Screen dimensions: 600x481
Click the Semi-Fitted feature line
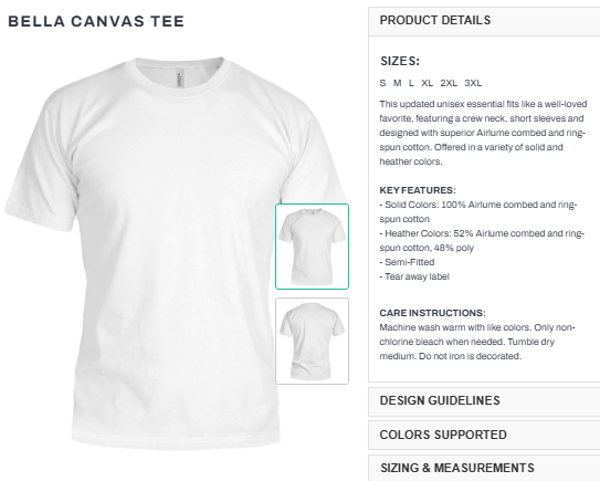pos(406,262)
